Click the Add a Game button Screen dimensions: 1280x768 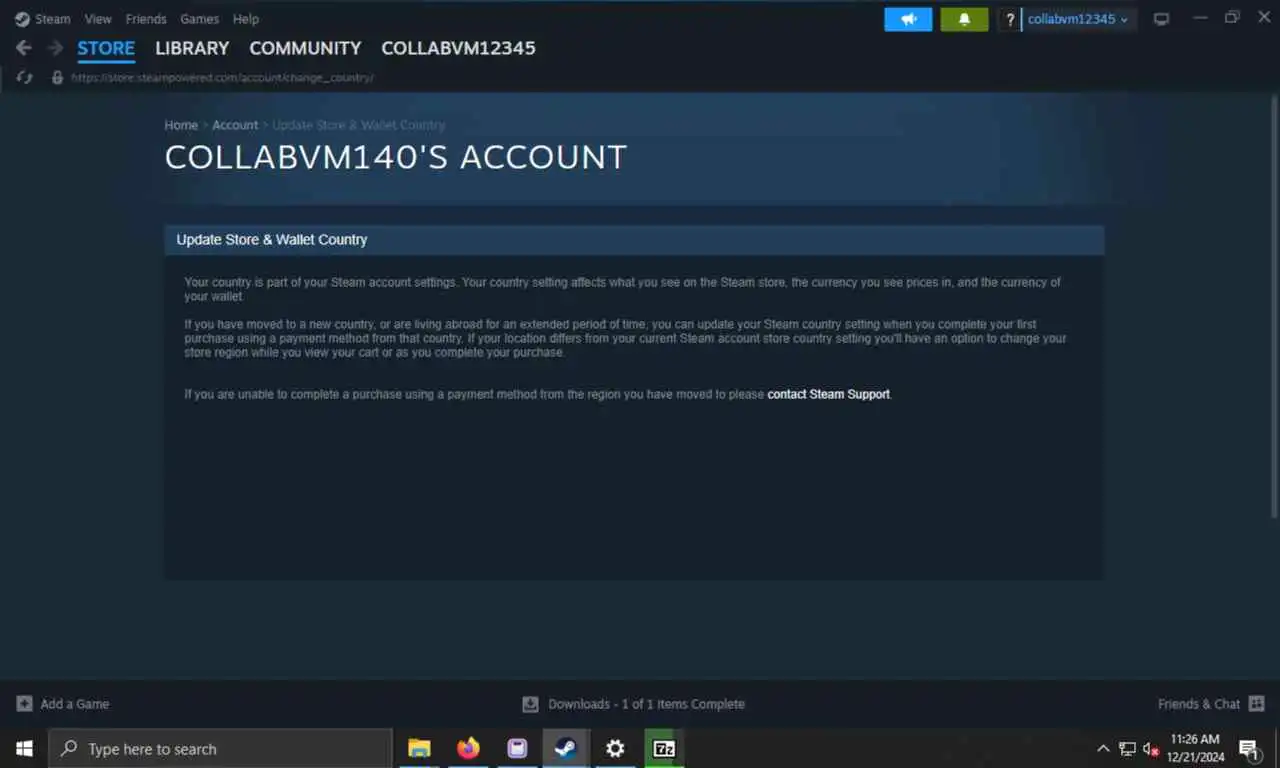(x=63, y=704)
